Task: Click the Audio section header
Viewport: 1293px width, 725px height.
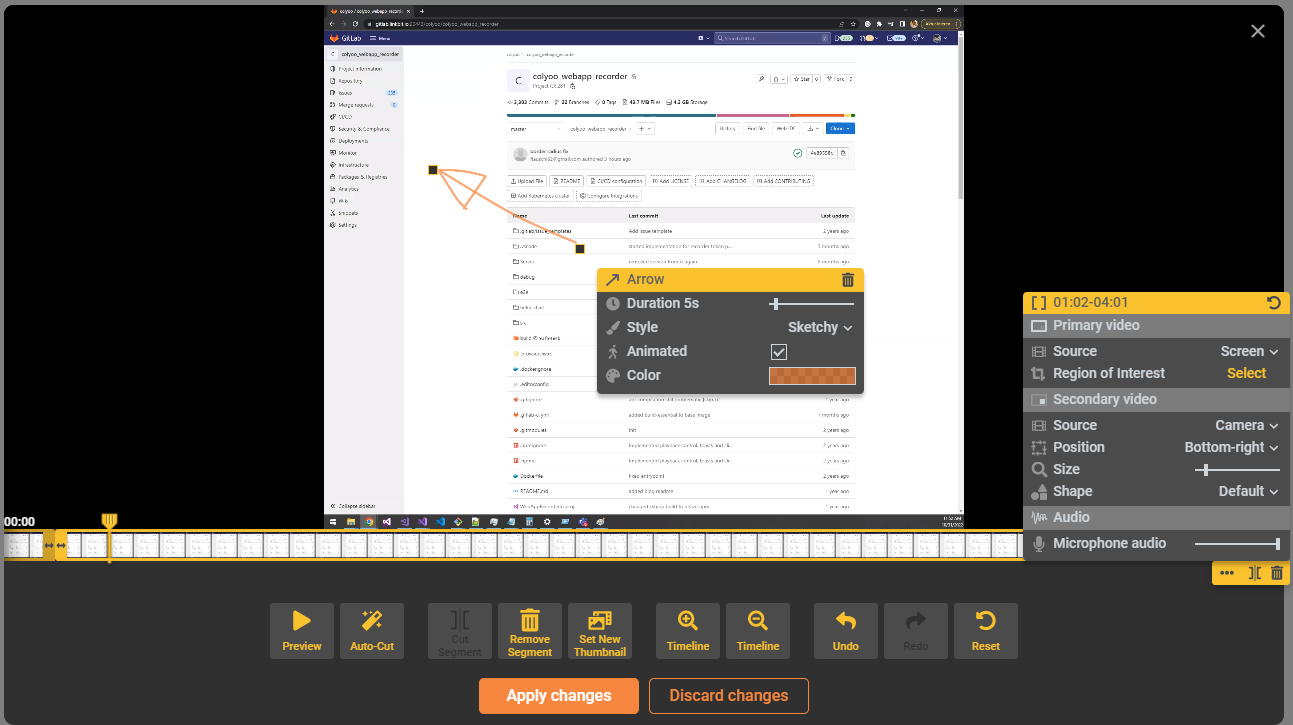Action: pyautogui.click(x=1156, y=517)
